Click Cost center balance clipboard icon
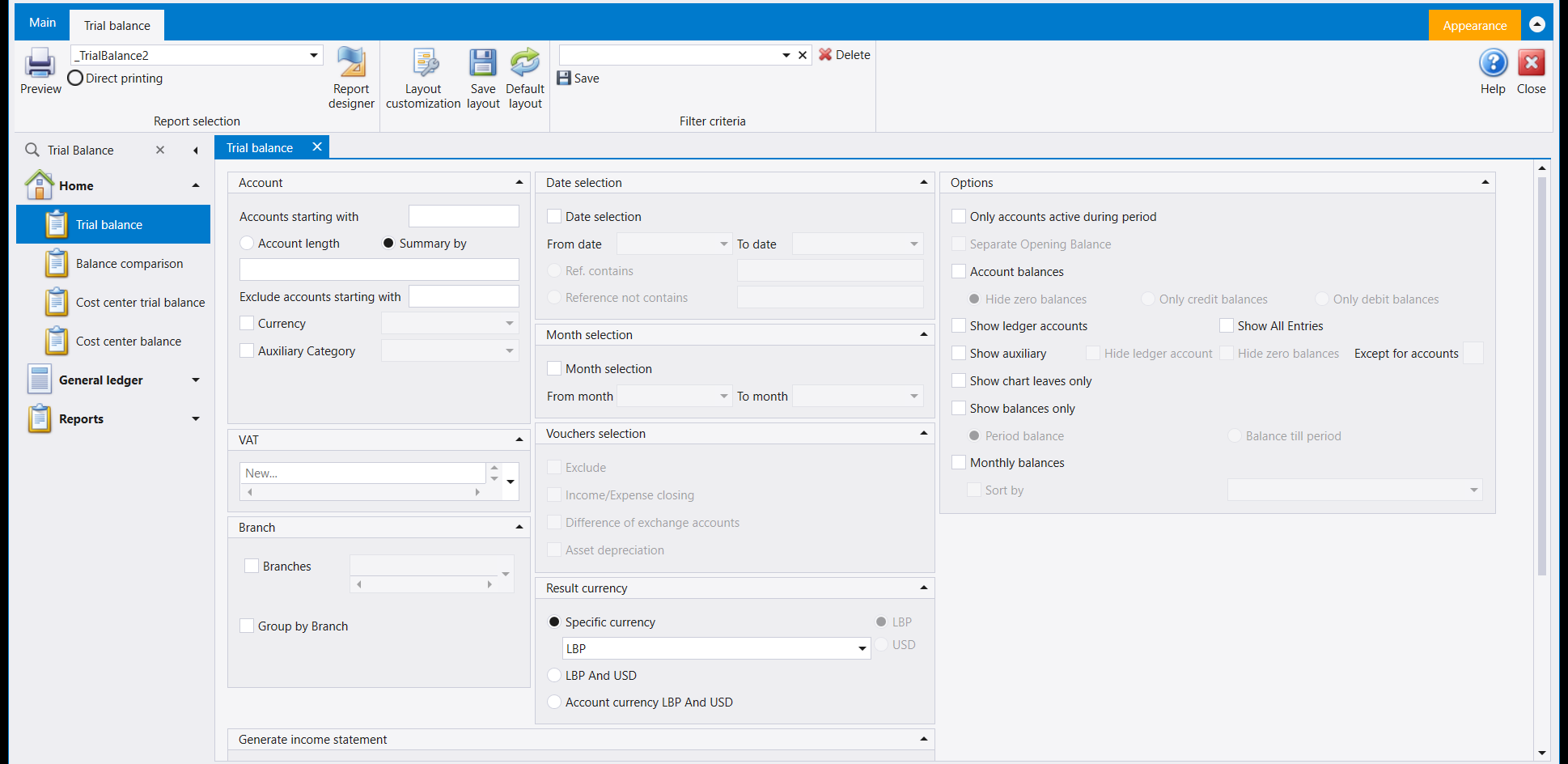Screen dimensions: 1568x764 (x=57, y=341)
